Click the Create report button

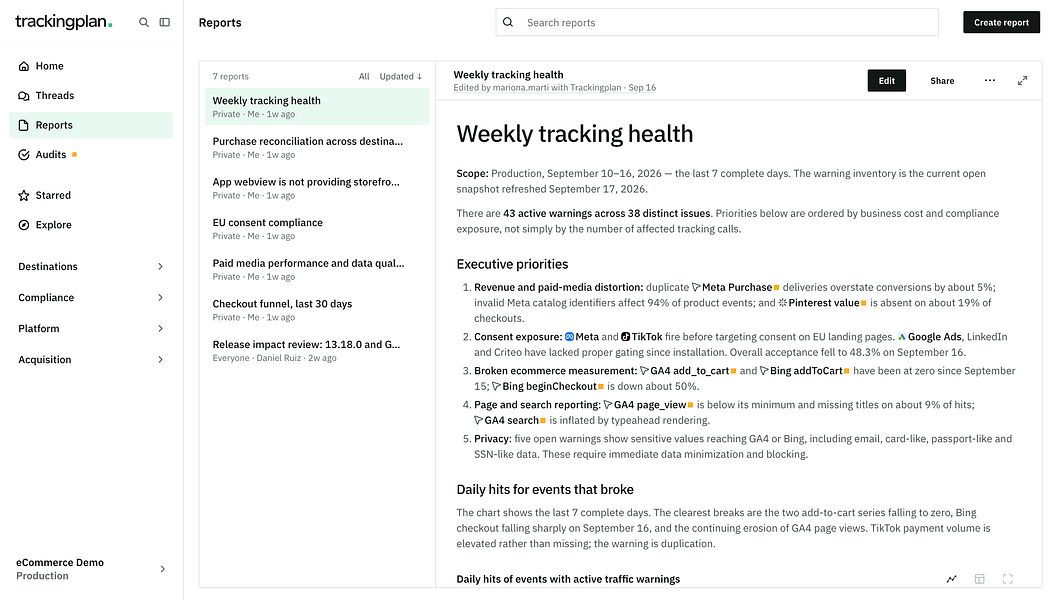pyautogui.click(x=1001, y=22)
